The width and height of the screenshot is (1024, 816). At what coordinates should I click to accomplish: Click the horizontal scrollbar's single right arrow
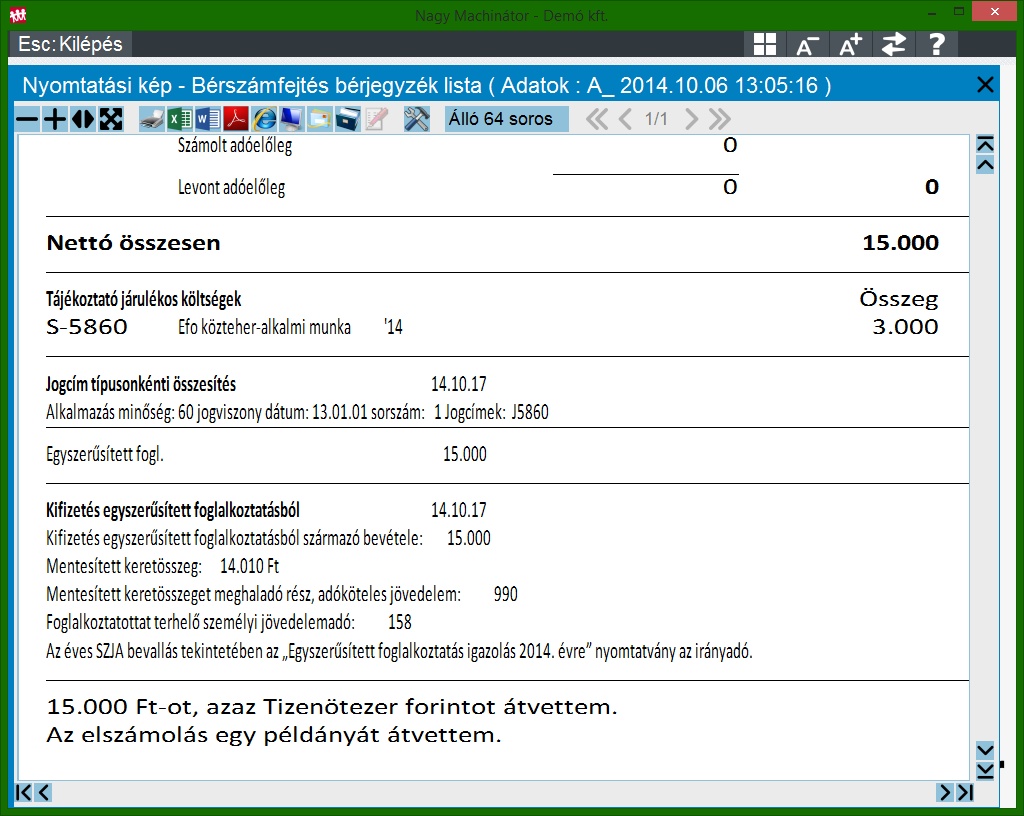pos(944,792)
